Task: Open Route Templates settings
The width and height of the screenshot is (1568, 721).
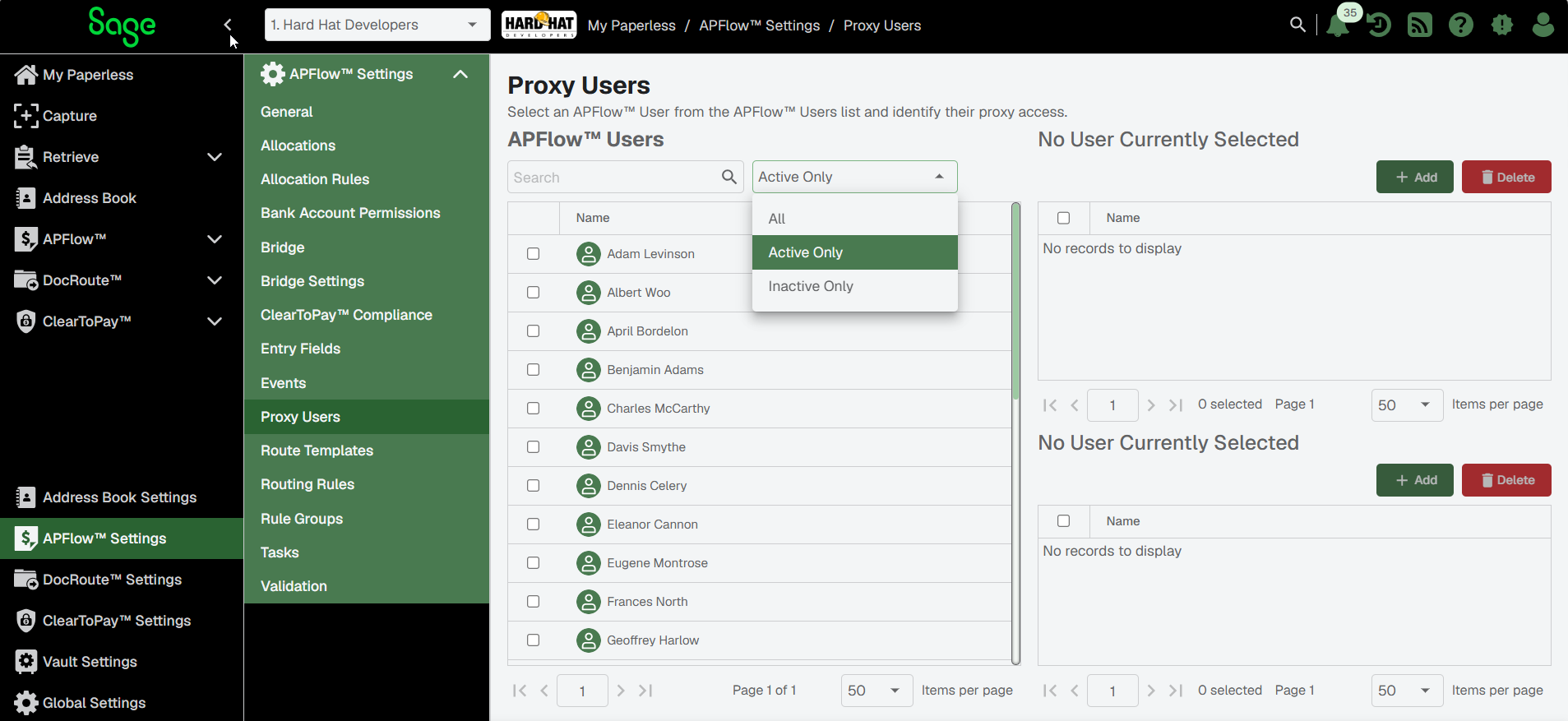Action: pos(367,451)
